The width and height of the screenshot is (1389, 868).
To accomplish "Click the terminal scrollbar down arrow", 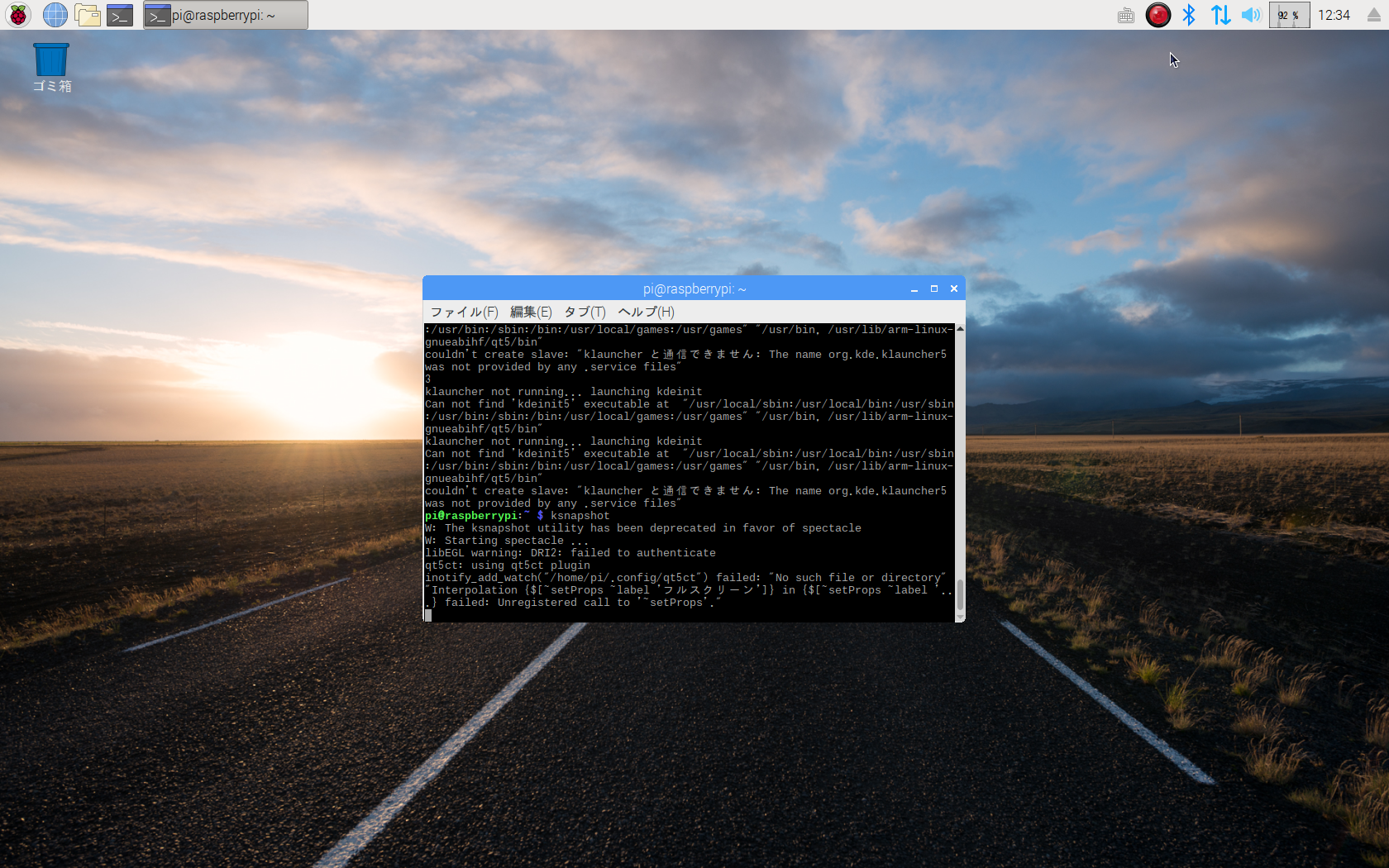I will coord(960,617).
